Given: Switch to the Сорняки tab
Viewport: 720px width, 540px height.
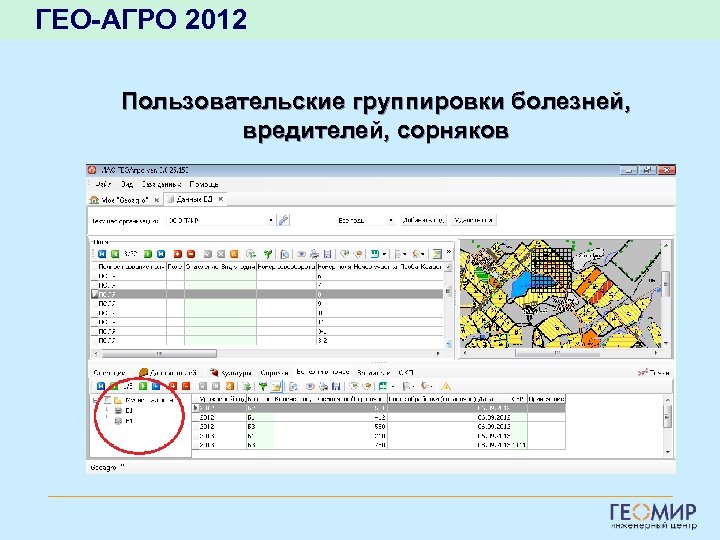Looking at the screenshot, I should [x=274, y=372].
